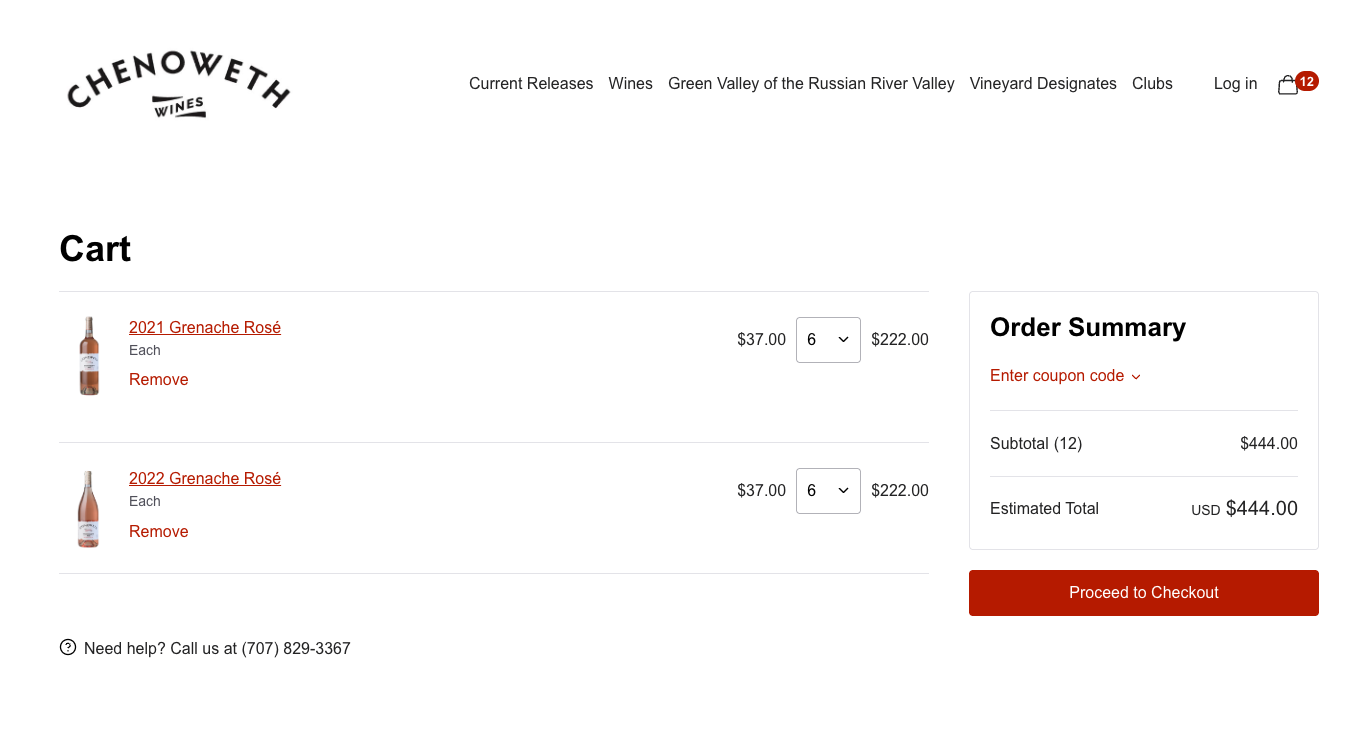Open Green Valley of the Russian River Valley

tap(811, 84)
